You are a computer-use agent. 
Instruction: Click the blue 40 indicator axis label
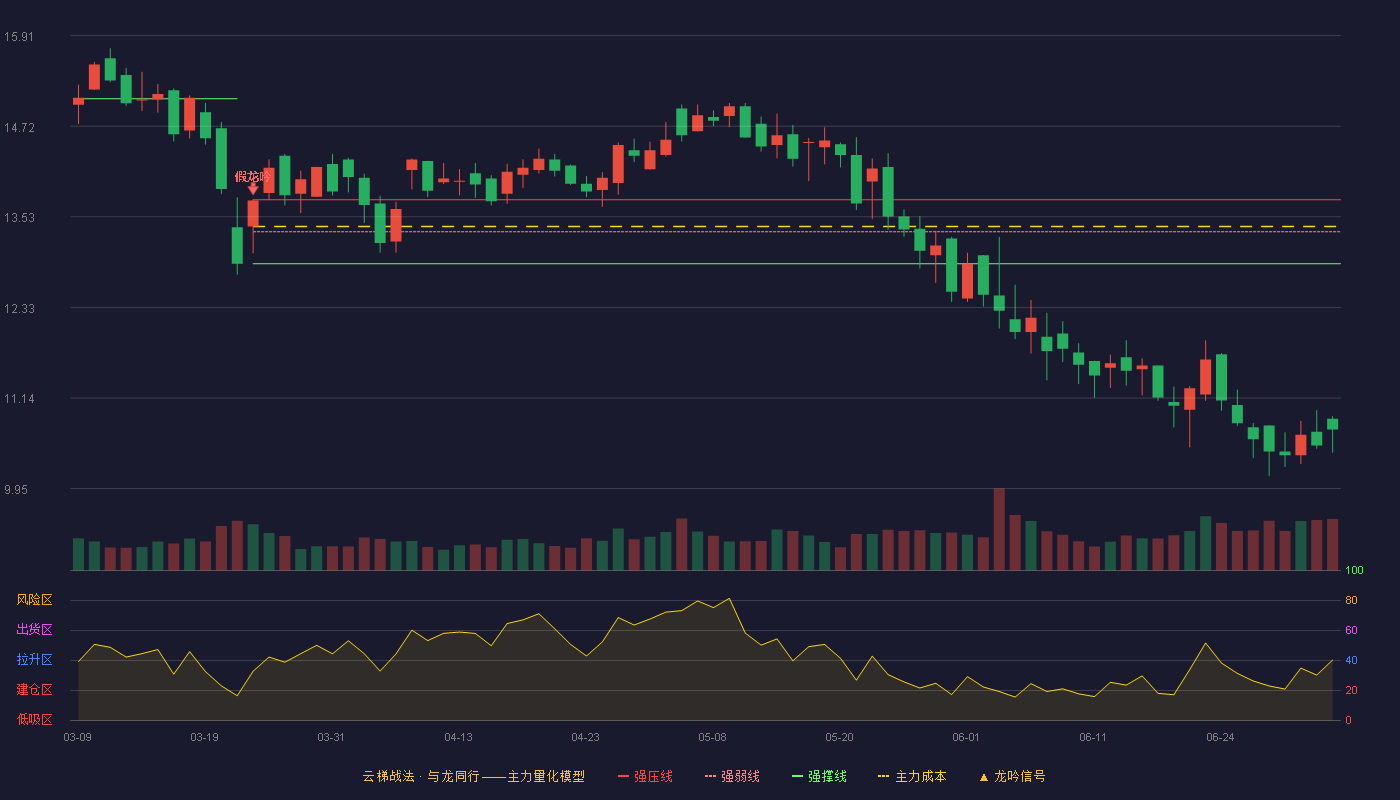click(1351, 660)
